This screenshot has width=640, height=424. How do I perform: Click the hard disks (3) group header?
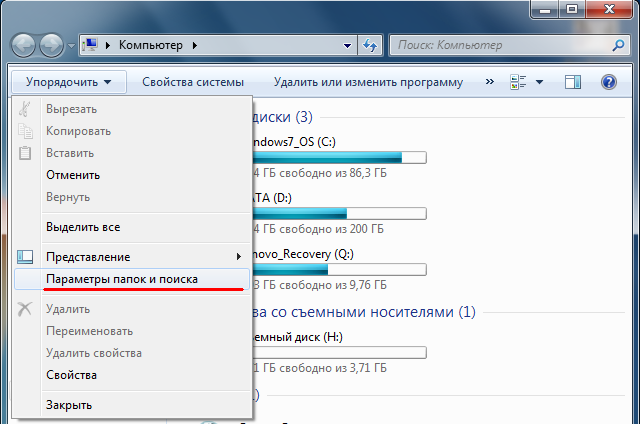(x=282, y=117)
